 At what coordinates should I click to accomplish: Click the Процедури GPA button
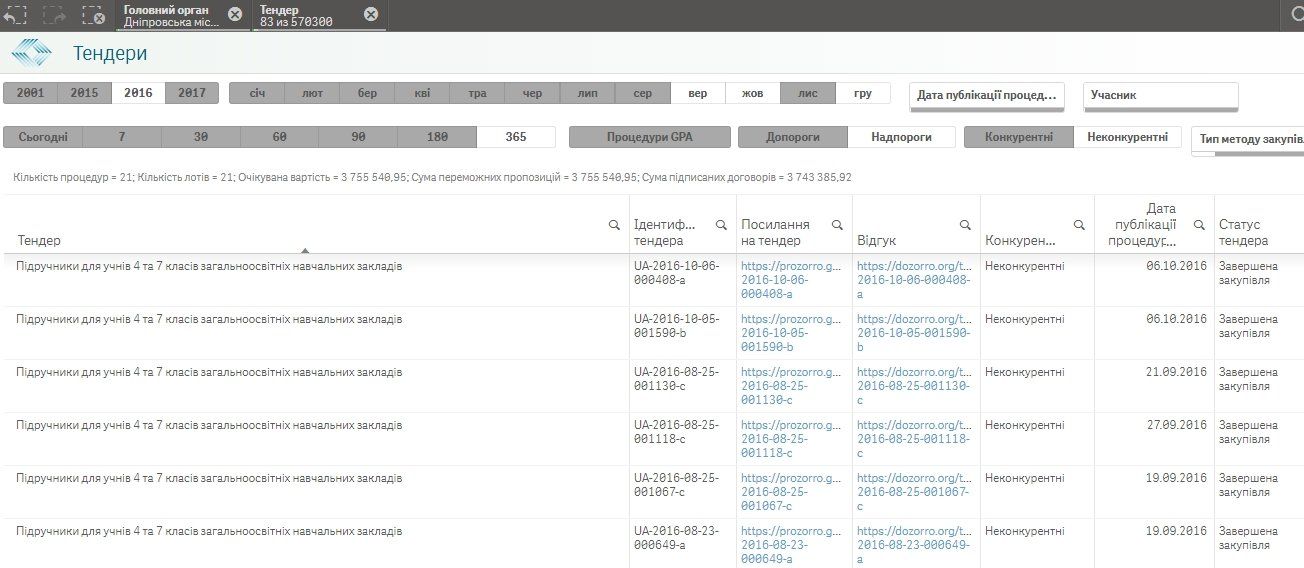pyautogui.click(x=648, y=137)
